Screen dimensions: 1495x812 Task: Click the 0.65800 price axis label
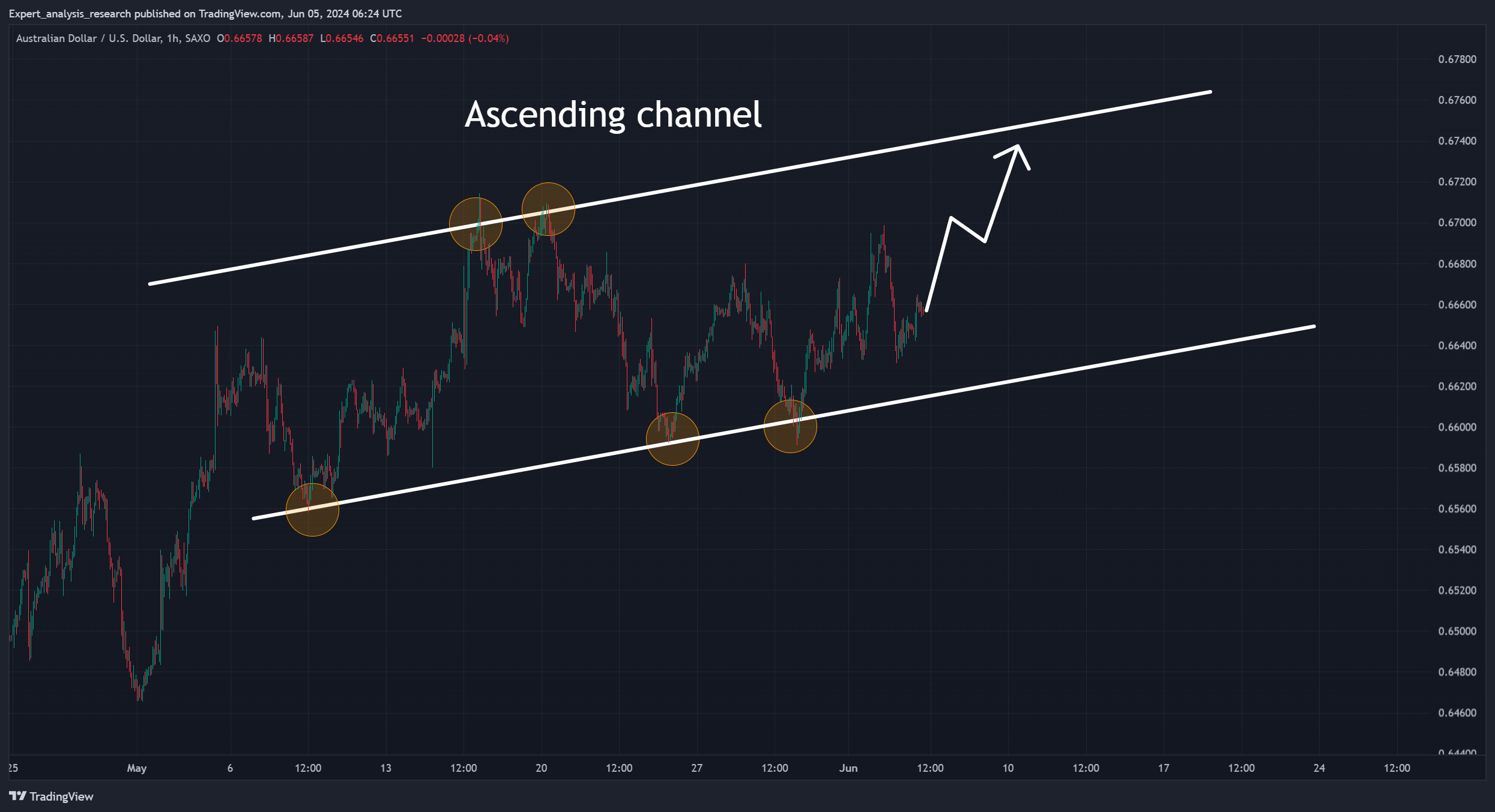(1457, 468)
